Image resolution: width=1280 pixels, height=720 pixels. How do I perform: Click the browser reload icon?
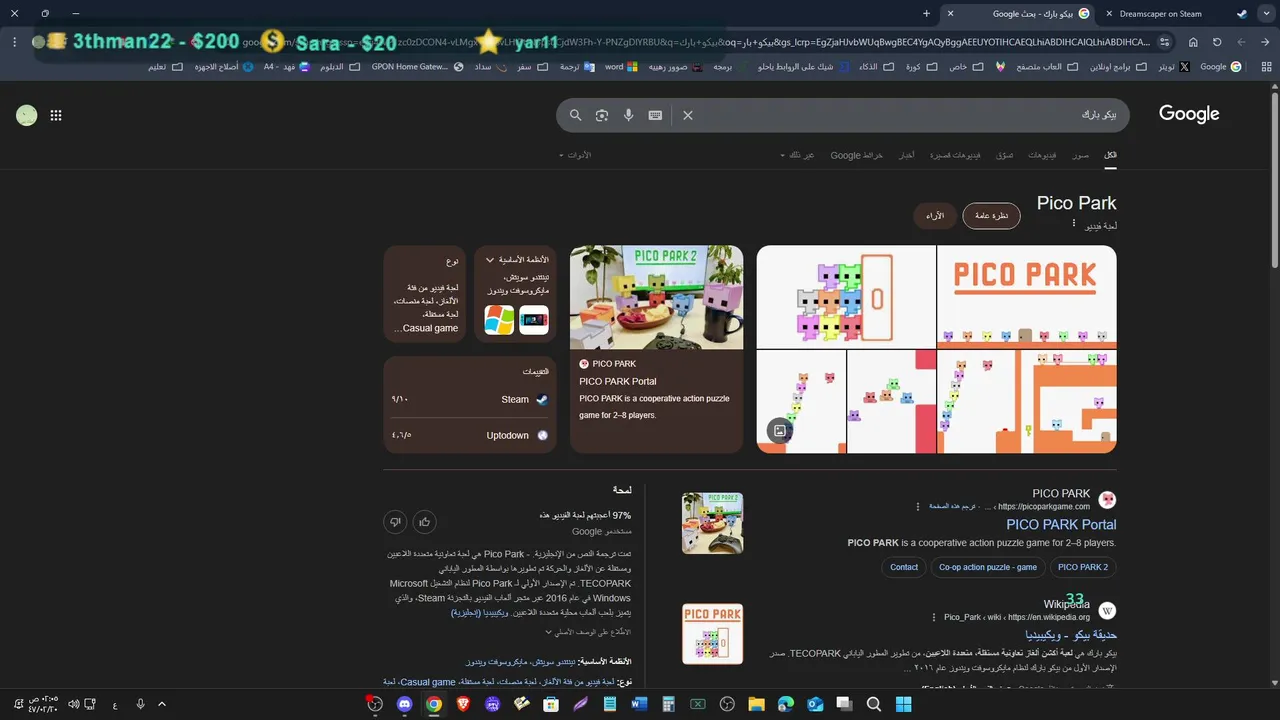[x=1217, y=42]
